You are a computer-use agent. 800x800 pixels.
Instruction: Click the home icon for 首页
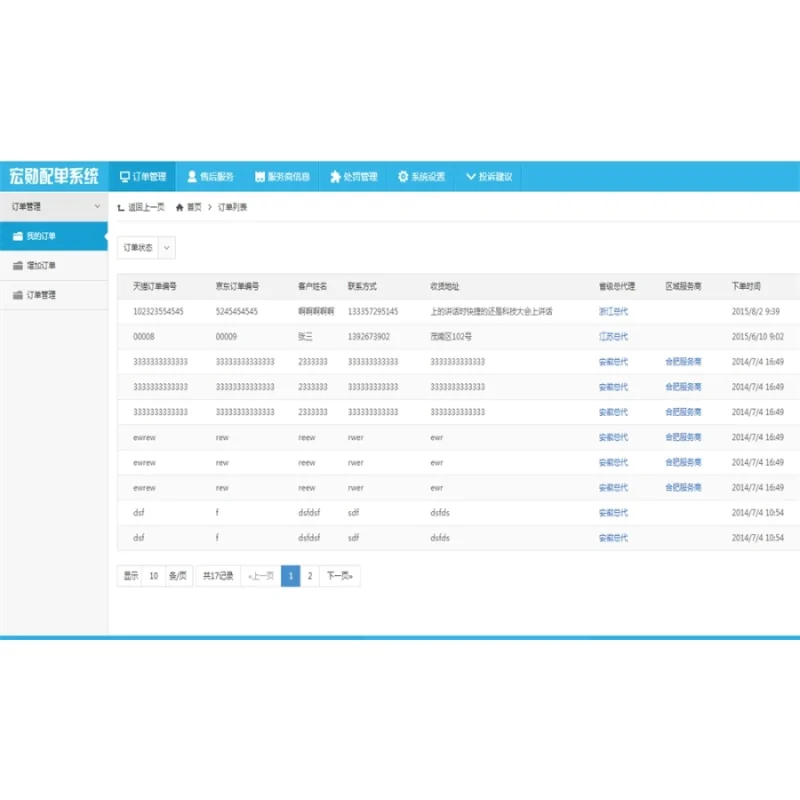point(180,207)
